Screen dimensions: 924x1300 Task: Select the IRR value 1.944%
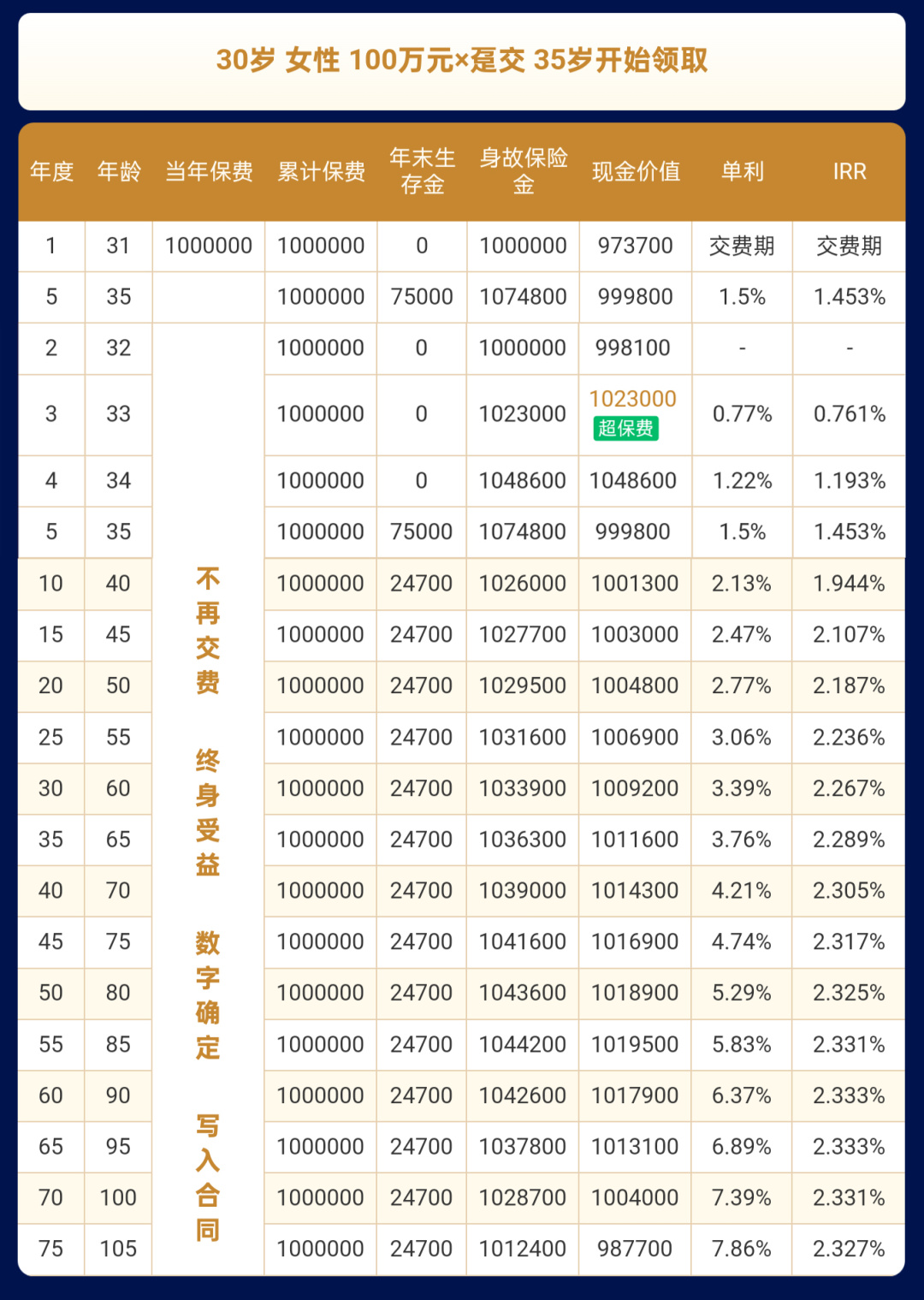(850, 584)
